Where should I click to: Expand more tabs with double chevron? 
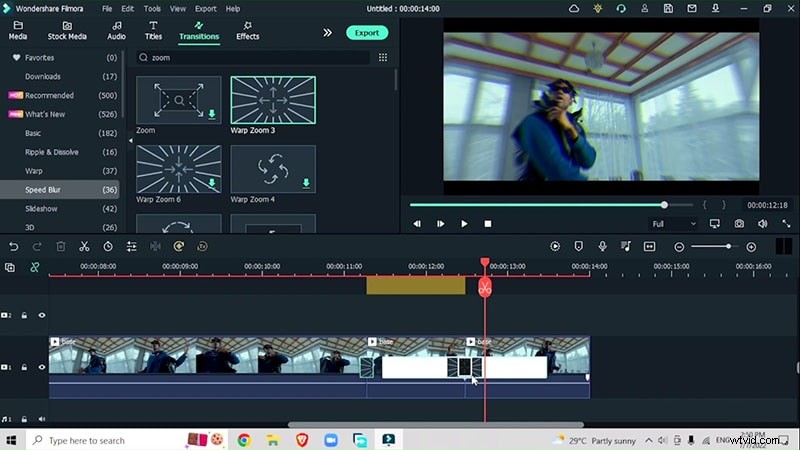click(x=328, y=33)
